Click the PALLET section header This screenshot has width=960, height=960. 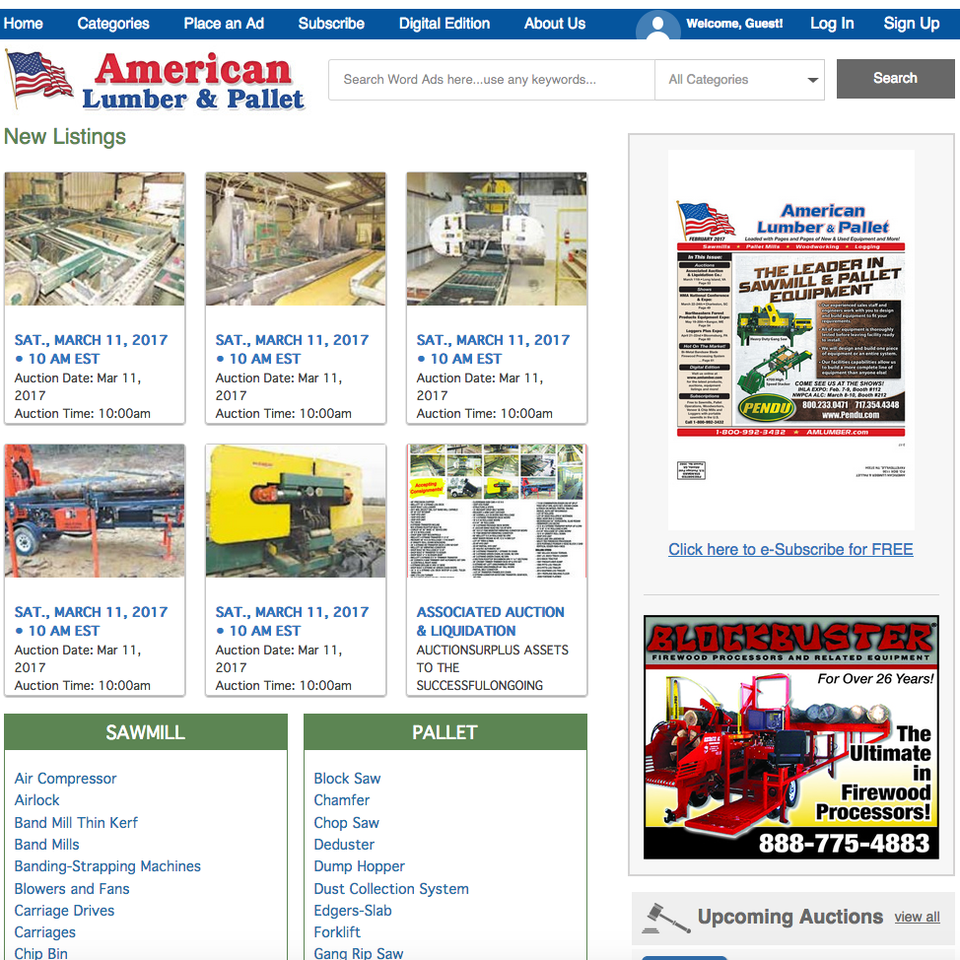(x=445, y=732)
